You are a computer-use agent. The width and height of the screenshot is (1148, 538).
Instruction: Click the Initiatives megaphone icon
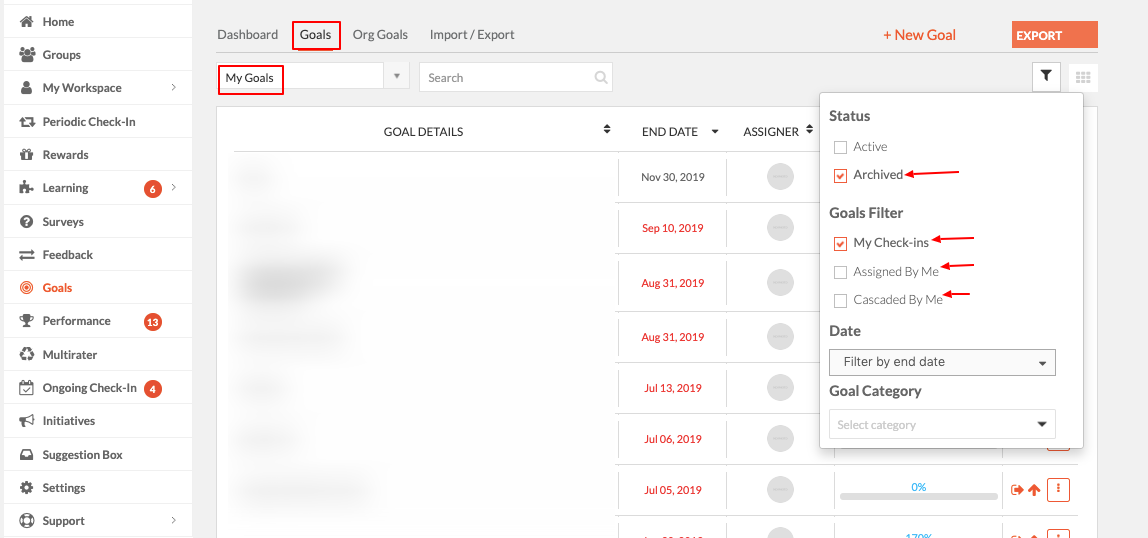point(27,421)
